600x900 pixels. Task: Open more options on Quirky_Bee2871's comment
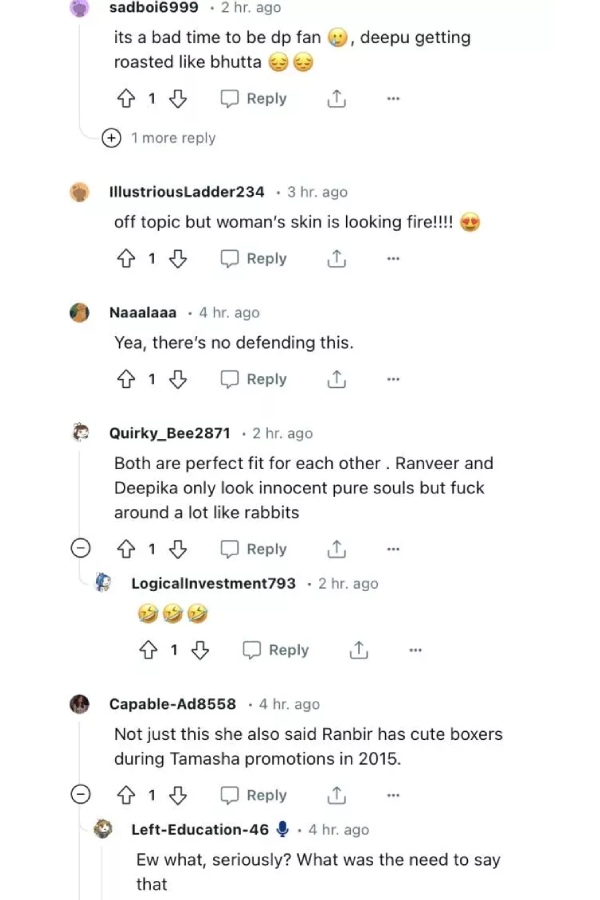pos(393,550)
